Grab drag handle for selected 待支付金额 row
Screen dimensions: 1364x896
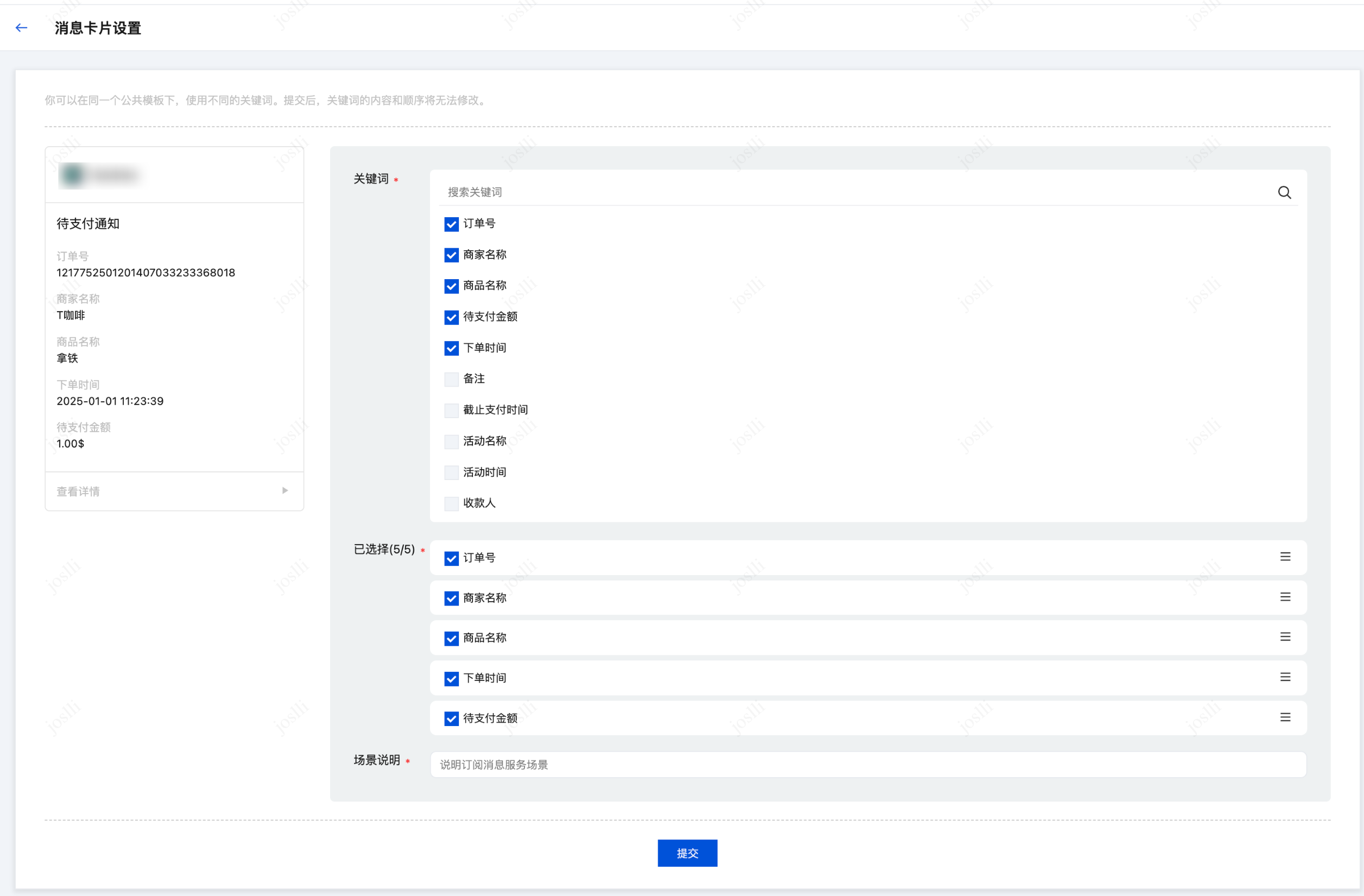[1285, 717]
